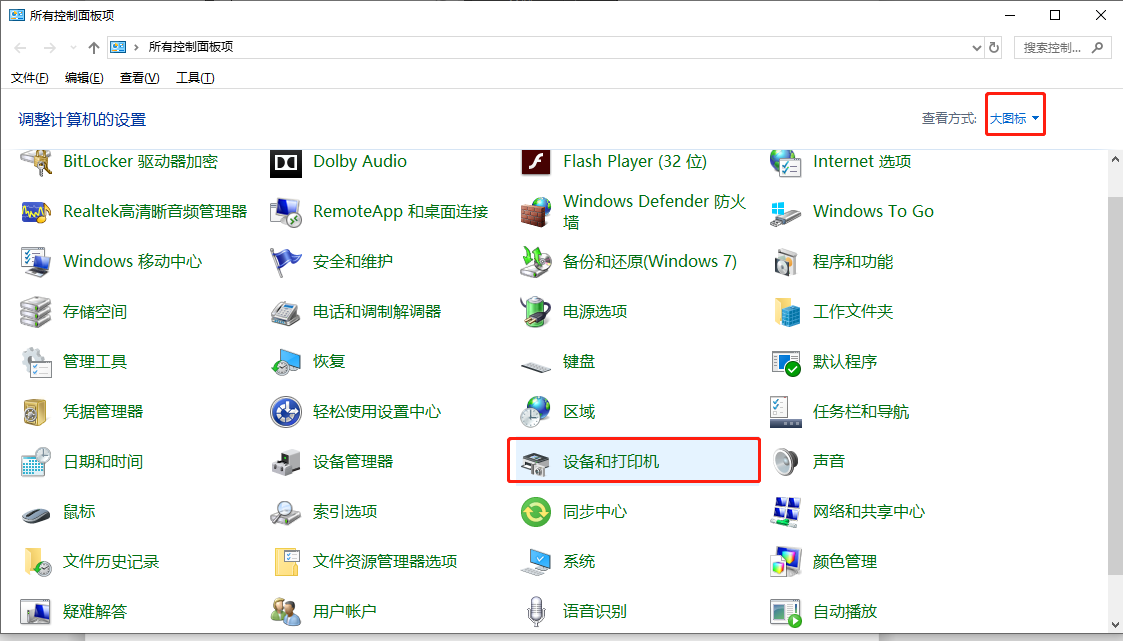Open the 存储空间 drives icon
This screenshot has width=1123, height=641.
point(35,312)
